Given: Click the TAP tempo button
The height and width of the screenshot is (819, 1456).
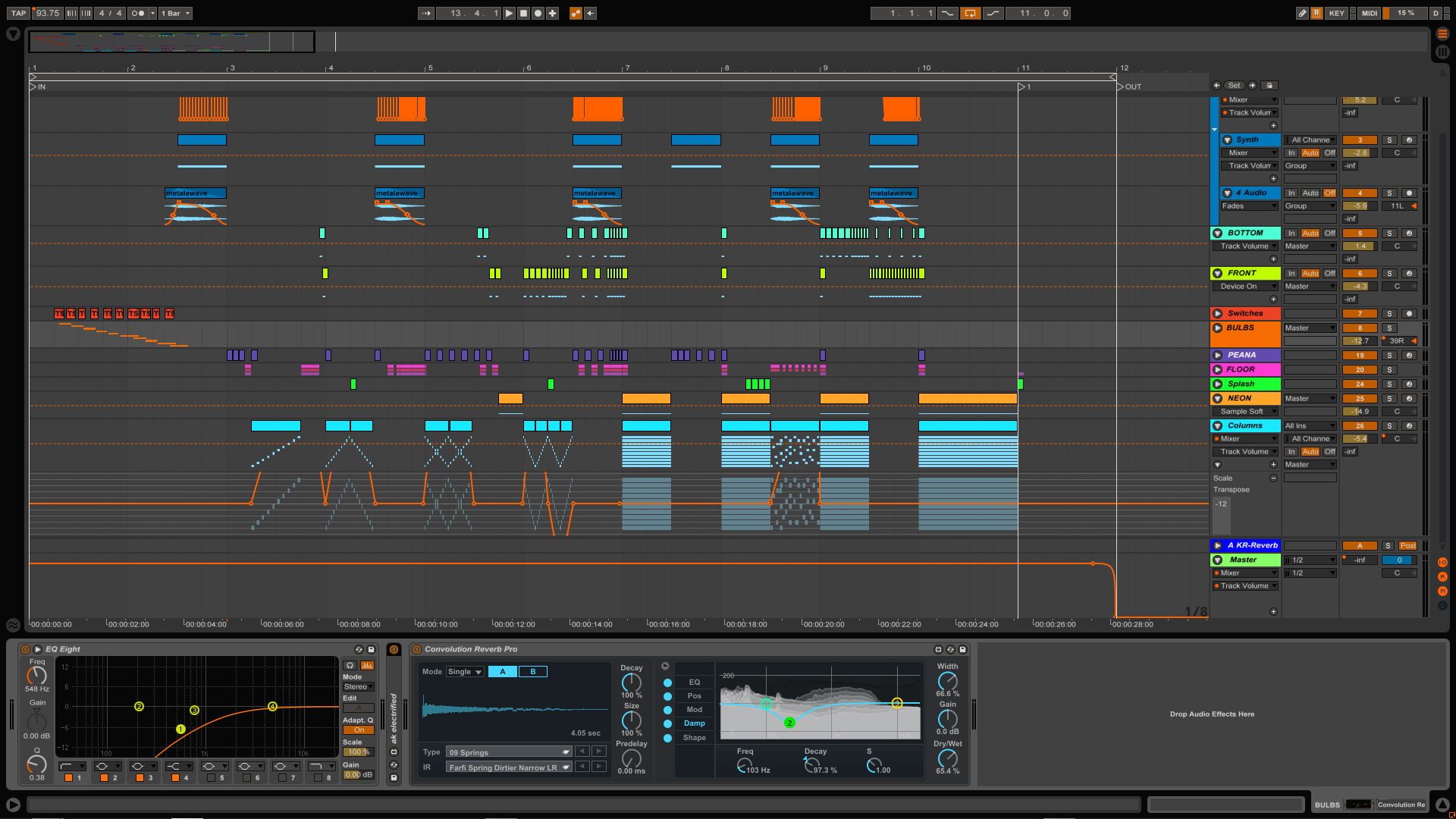Looking at the screenshot, I should (x=18, y=13).
